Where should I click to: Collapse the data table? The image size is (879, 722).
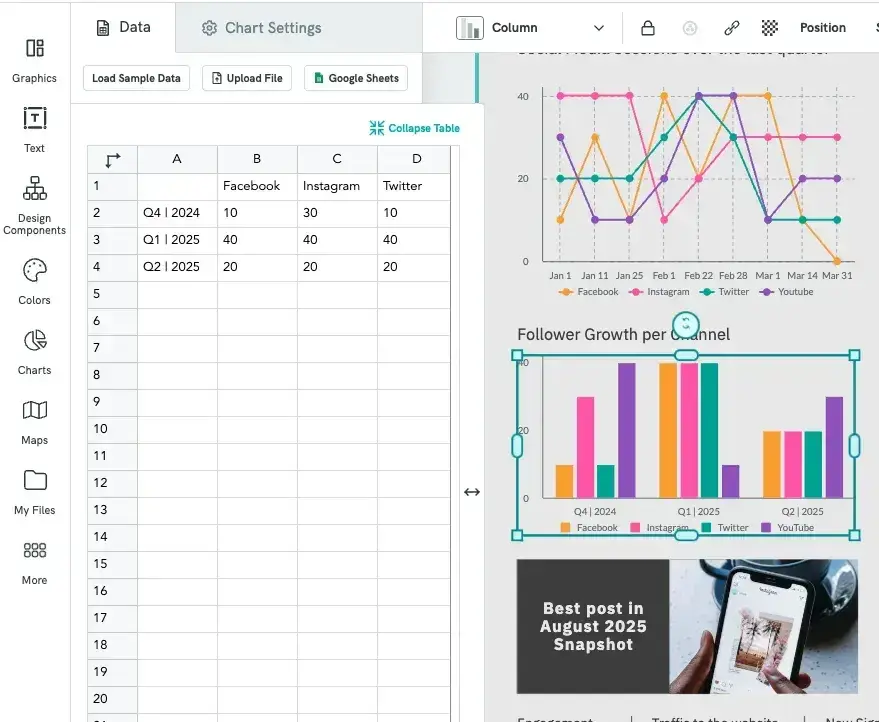[413, 128]
